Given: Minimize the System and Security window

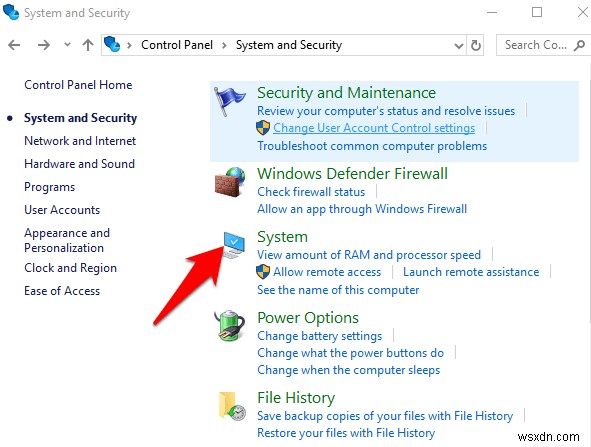Looking at the screenshot, I should (x=492, y=12).
